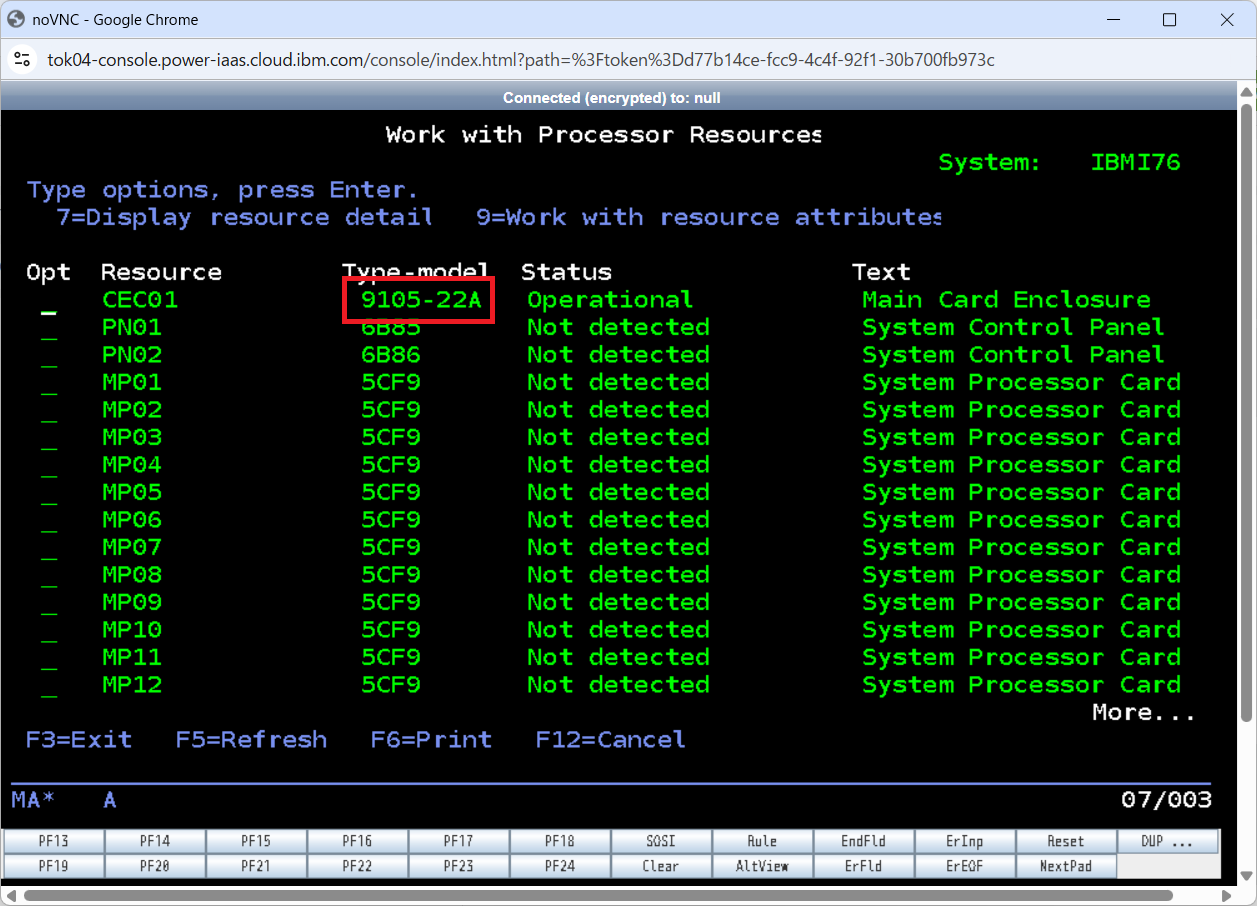This screenshot has width=1257, height=906.
Task: Click the Connected (encrypted) status bar
Action: point(611,98)
